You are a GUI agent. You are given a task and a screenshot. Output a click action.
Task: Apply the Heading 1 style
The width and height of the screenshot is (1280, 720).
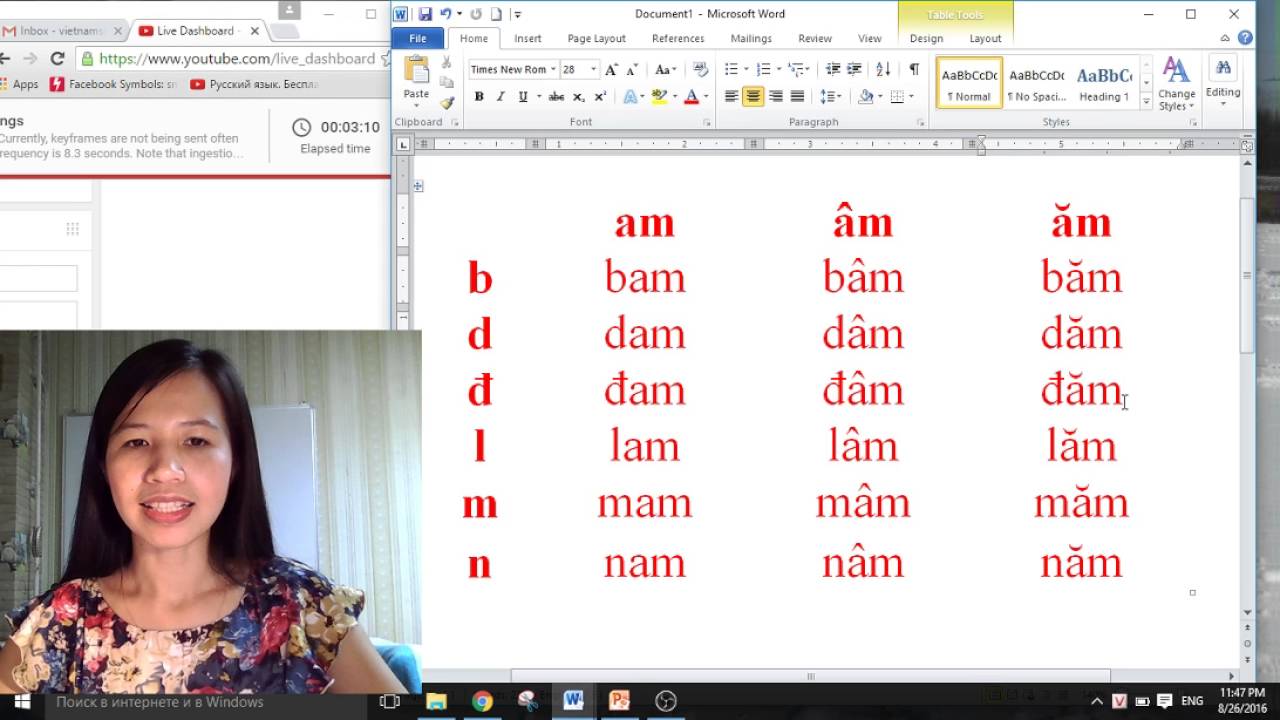[x=1104, y=84]
